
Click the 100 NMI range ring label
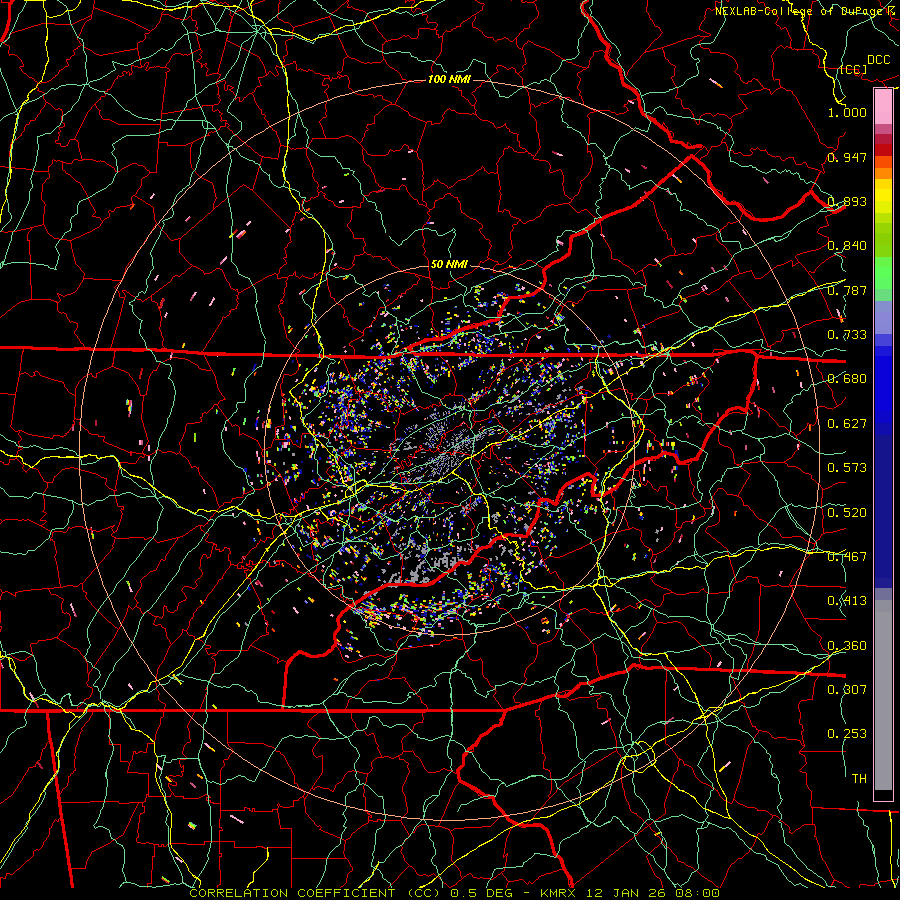coord(449,79)
